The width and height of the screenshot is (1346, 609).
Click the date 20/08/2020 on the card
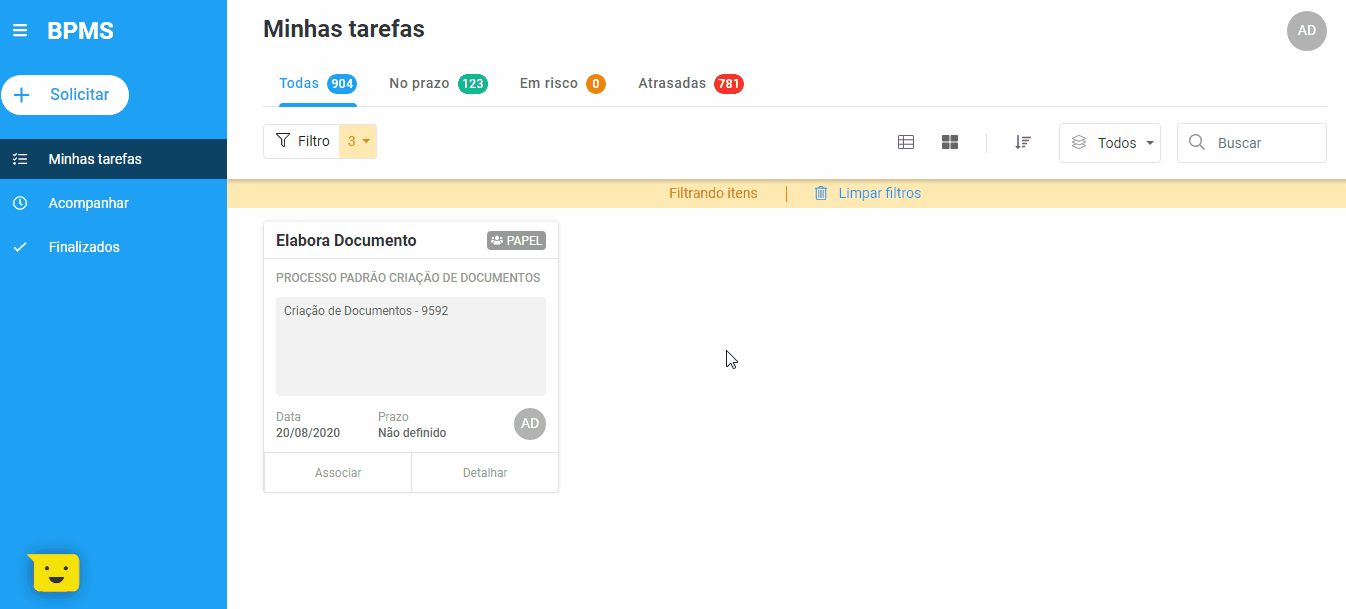point(308,433)
